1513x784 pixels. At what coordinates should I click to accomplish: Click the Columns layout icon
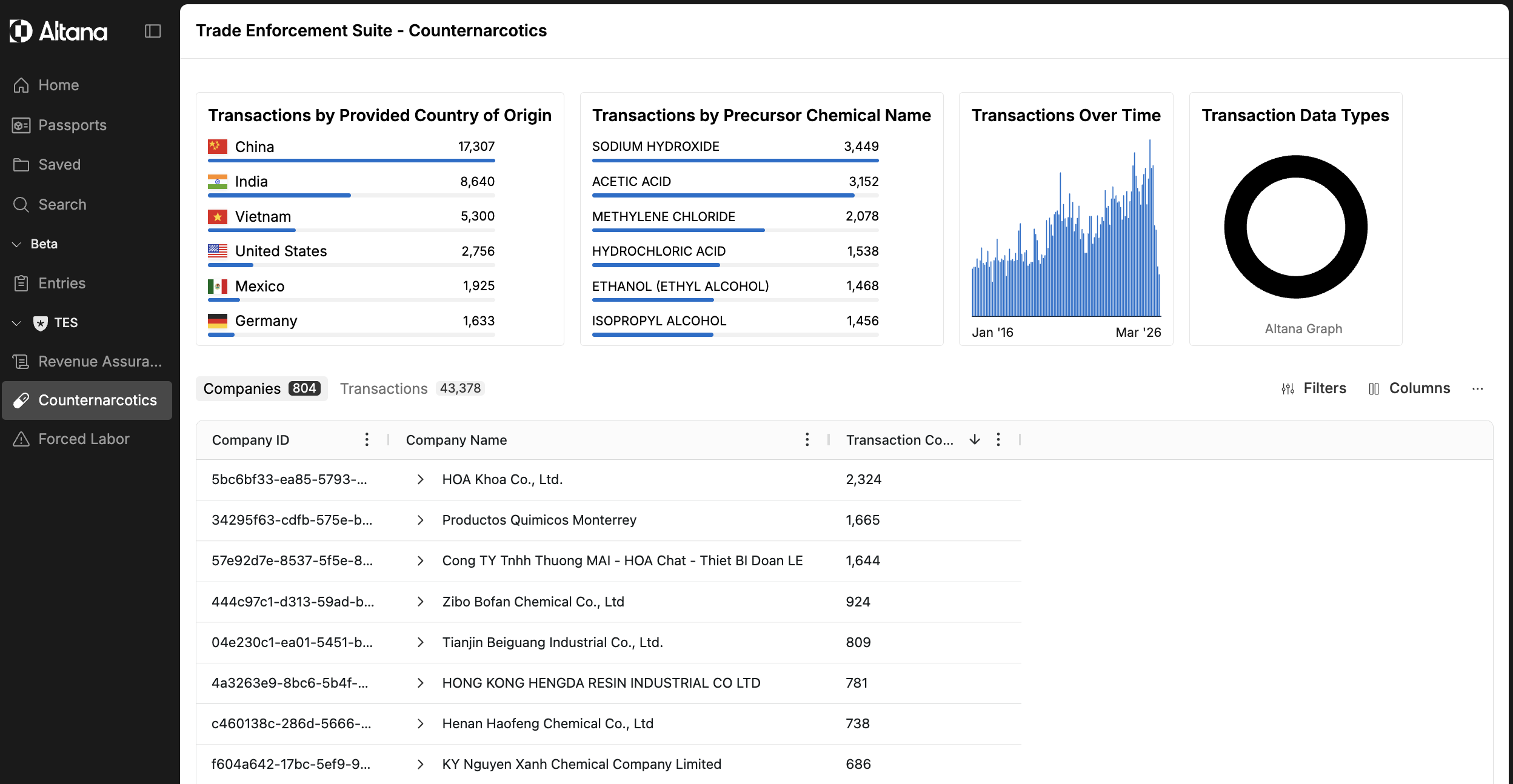coord(1374,389)
